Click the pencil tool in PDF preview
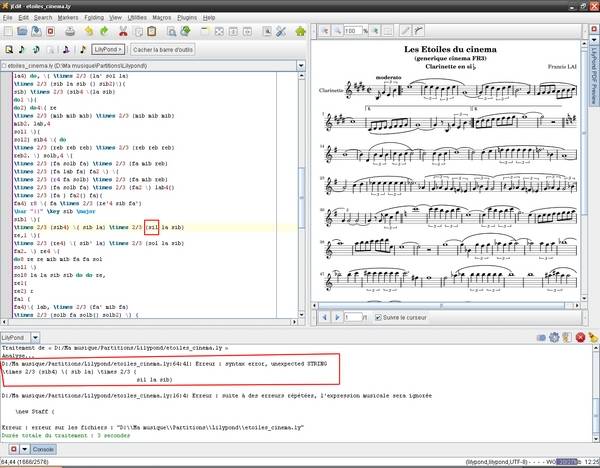This screenshot has height=468, width=600. click(406, 31)
